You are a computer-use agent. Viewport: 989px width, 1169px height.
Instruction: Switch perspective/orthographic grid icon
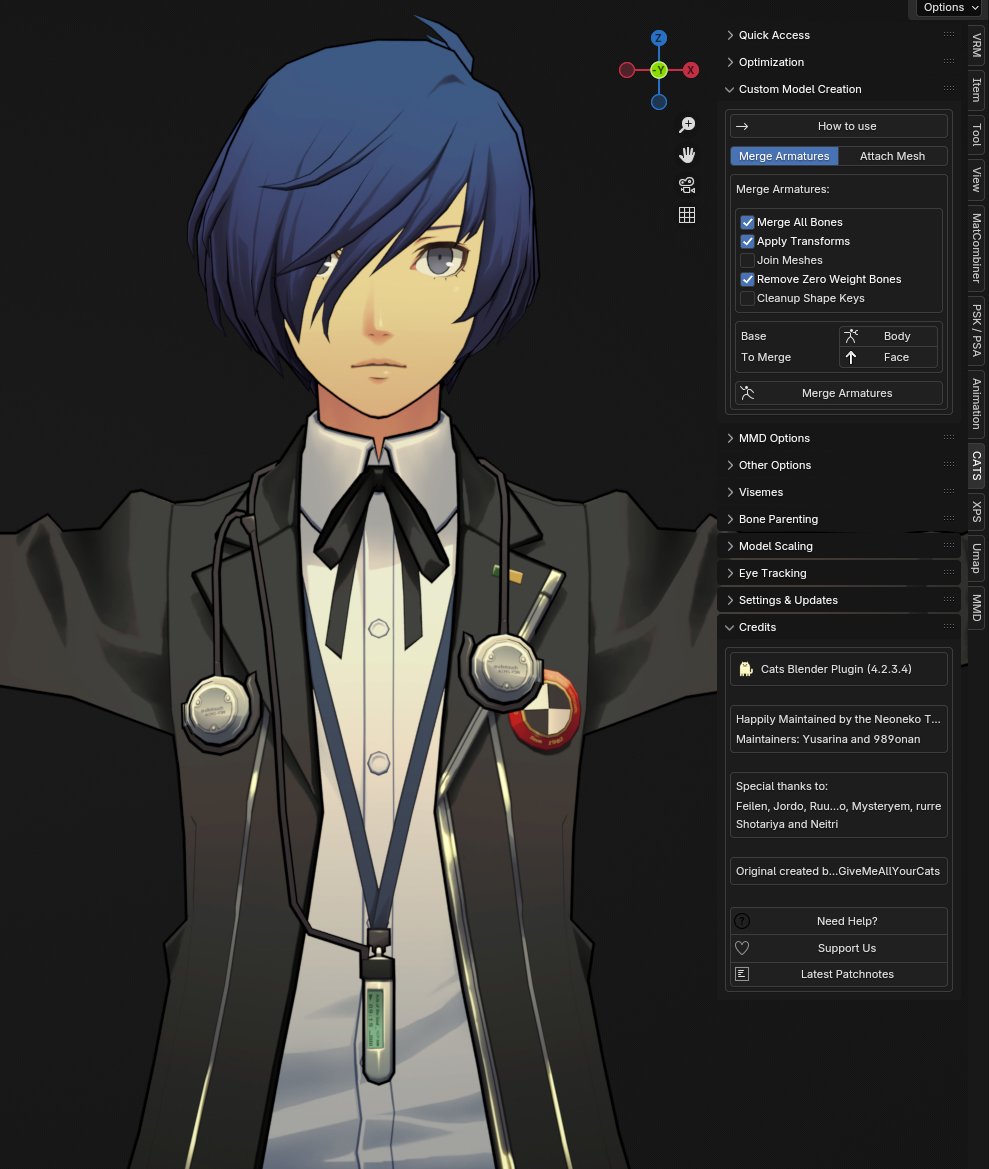(x=687, y=215)
